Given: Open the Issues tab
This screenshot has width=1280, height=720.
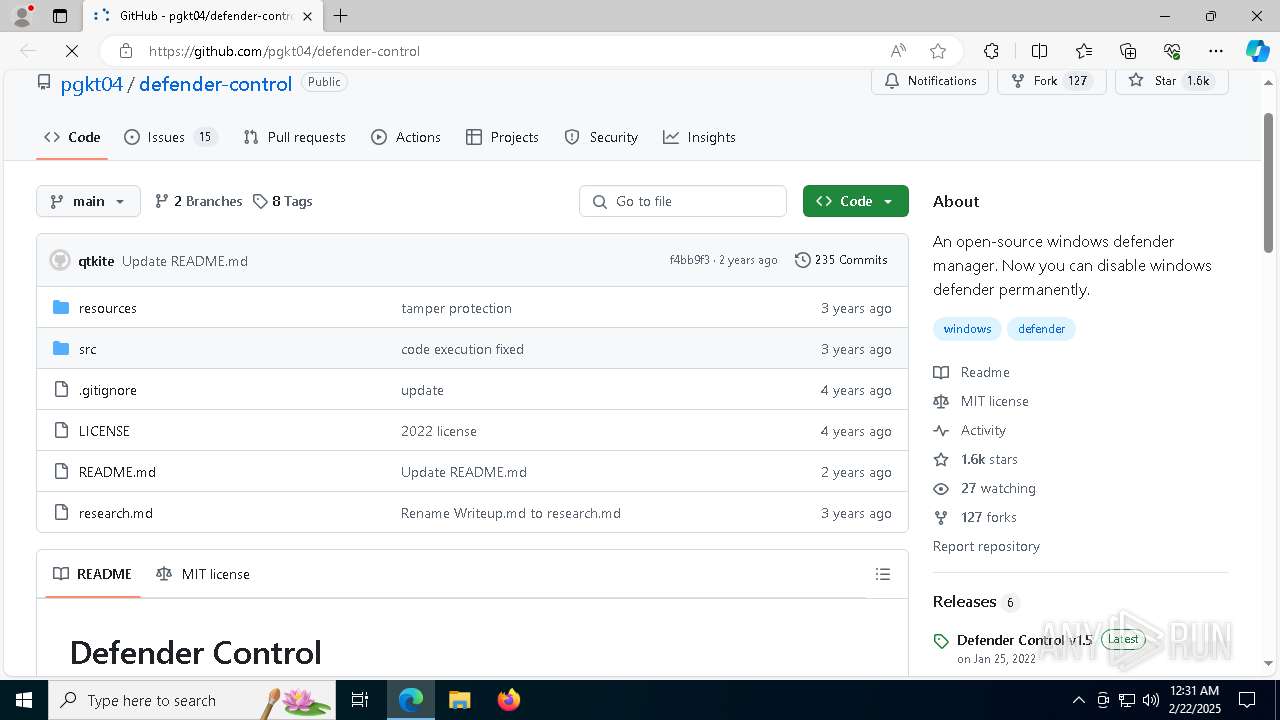Looking at the screenshot, I should (170, 137).
